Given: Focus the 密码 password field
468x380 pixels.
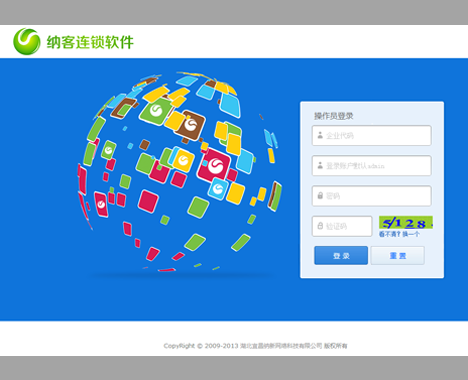Looking at the screenshot, I should click(x=372, y=196).
